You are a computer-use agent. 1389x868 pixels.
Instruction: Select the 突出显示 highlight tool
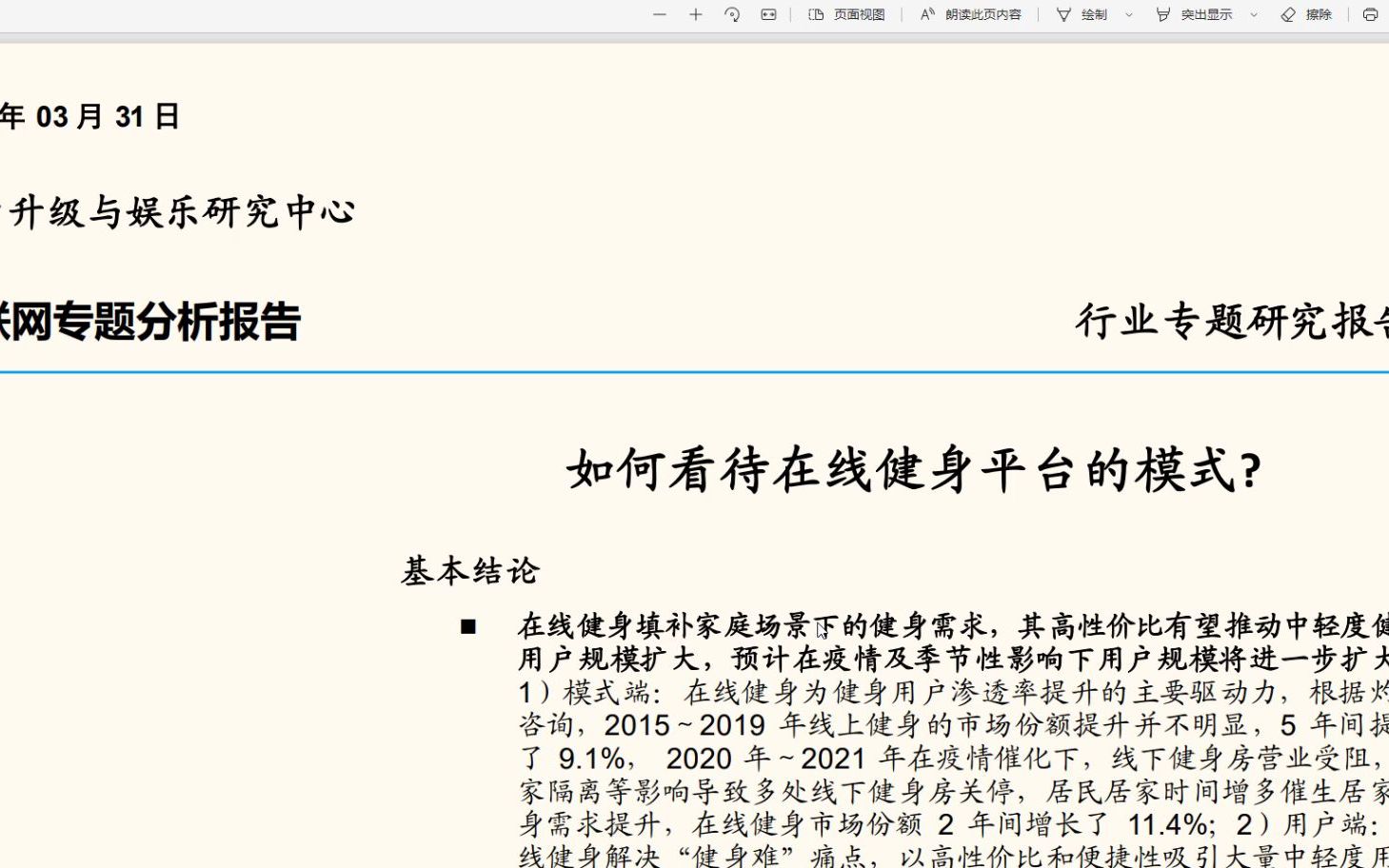1195,14
